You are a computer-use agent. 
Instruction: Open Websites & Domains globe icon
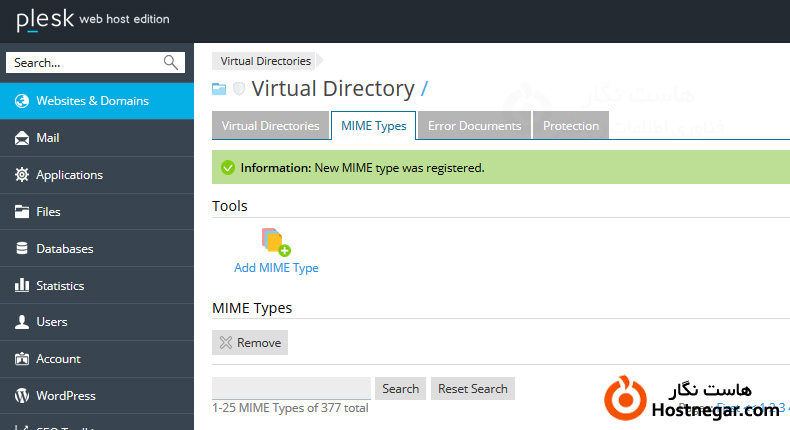21,101
